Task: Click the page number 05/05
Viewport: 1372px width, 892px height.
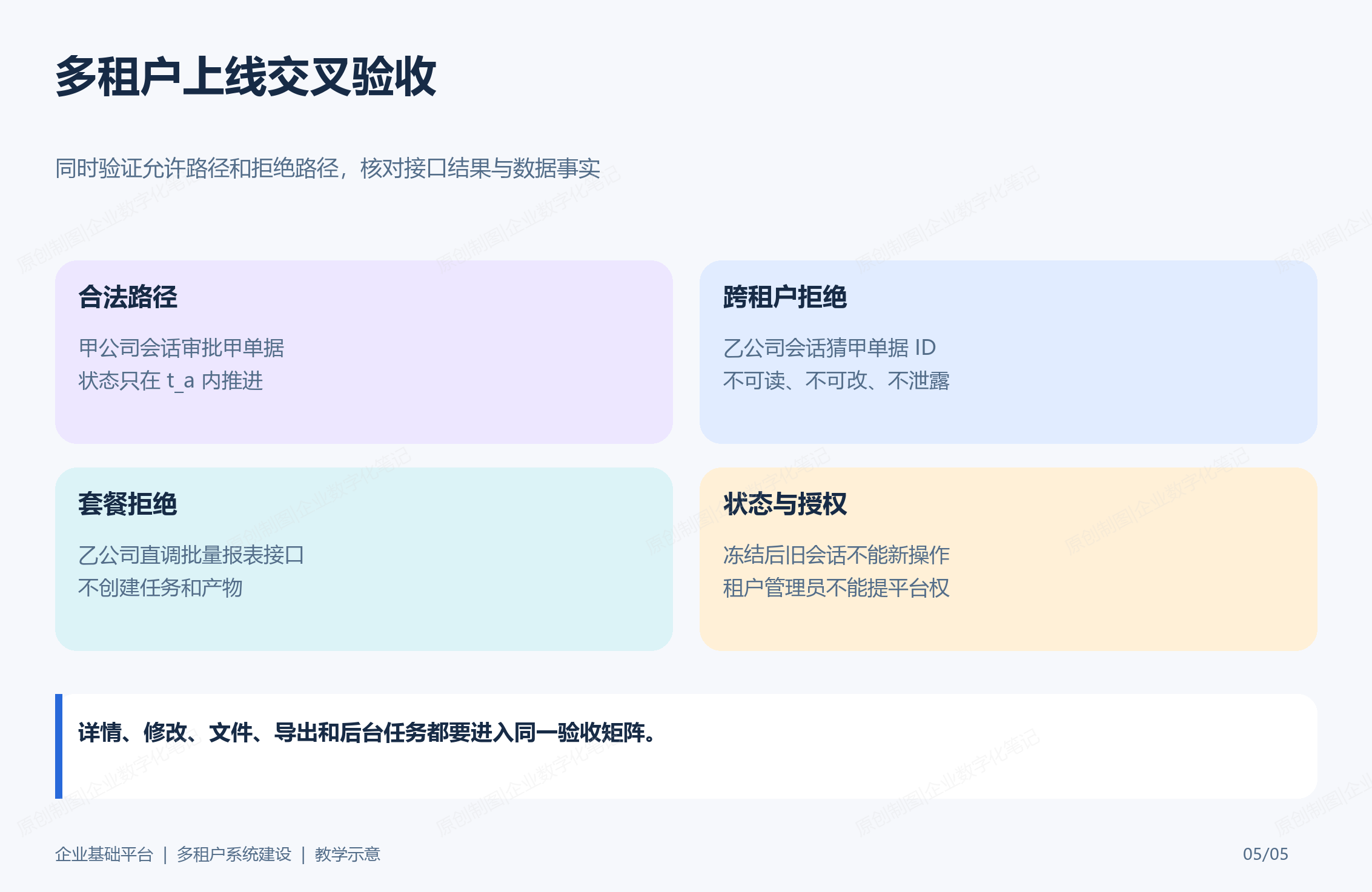Action: [1265, 854]
